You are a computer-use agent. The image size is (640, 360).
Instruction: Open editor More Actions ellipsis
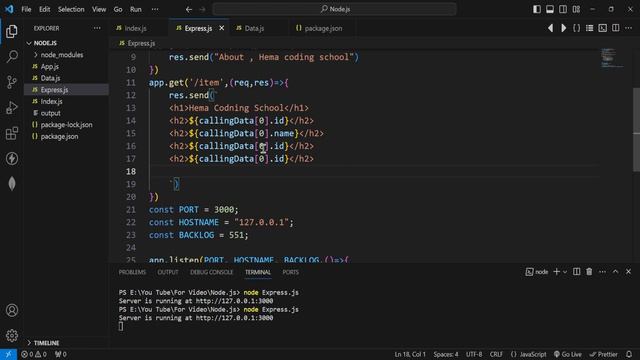click(x=629, y=28)
